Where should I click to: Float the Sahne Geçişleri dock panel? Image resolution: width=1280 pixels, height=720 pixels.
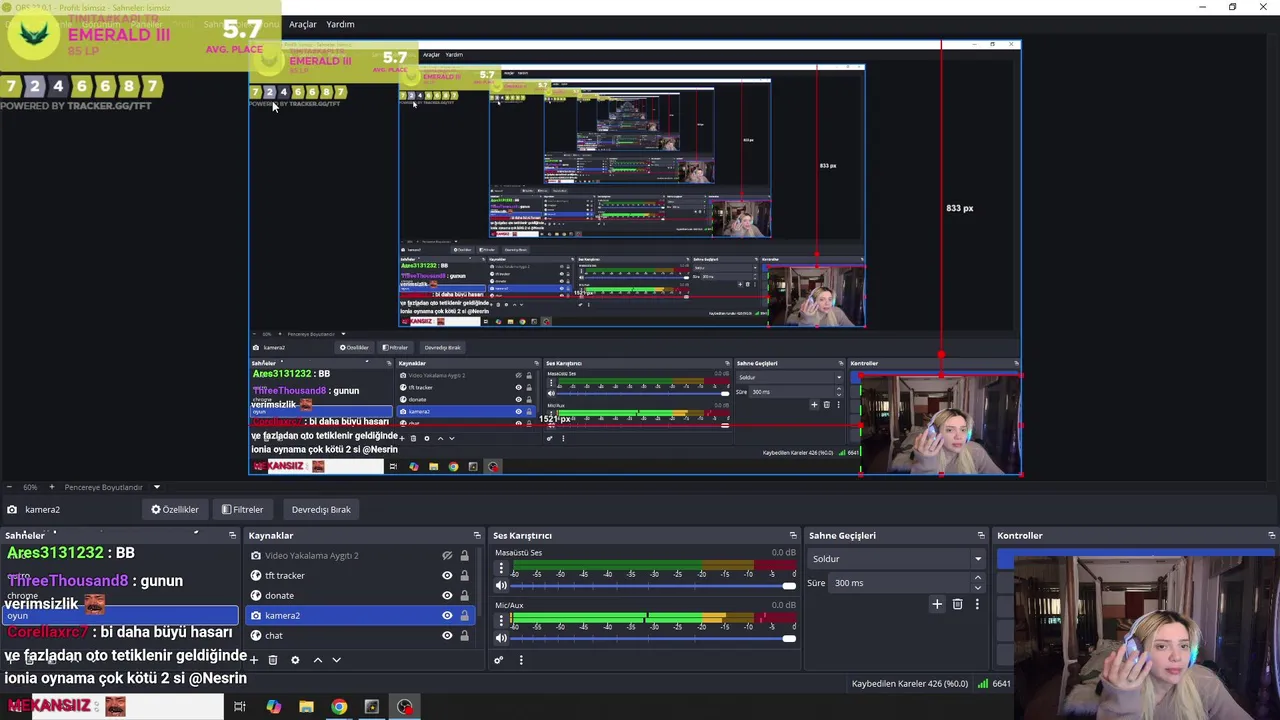(981, 536)
